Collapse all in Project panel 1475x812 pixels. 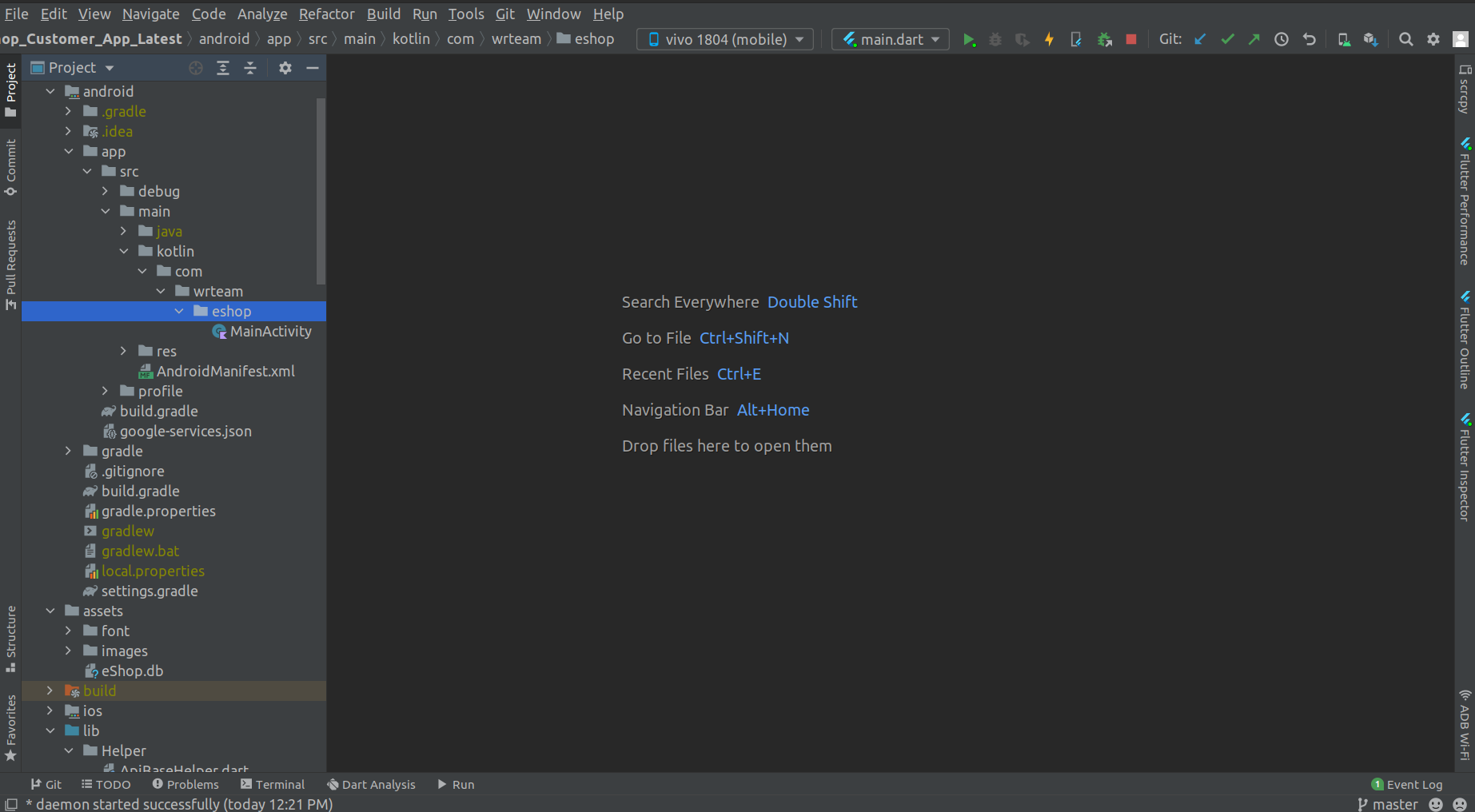(250, 68)
